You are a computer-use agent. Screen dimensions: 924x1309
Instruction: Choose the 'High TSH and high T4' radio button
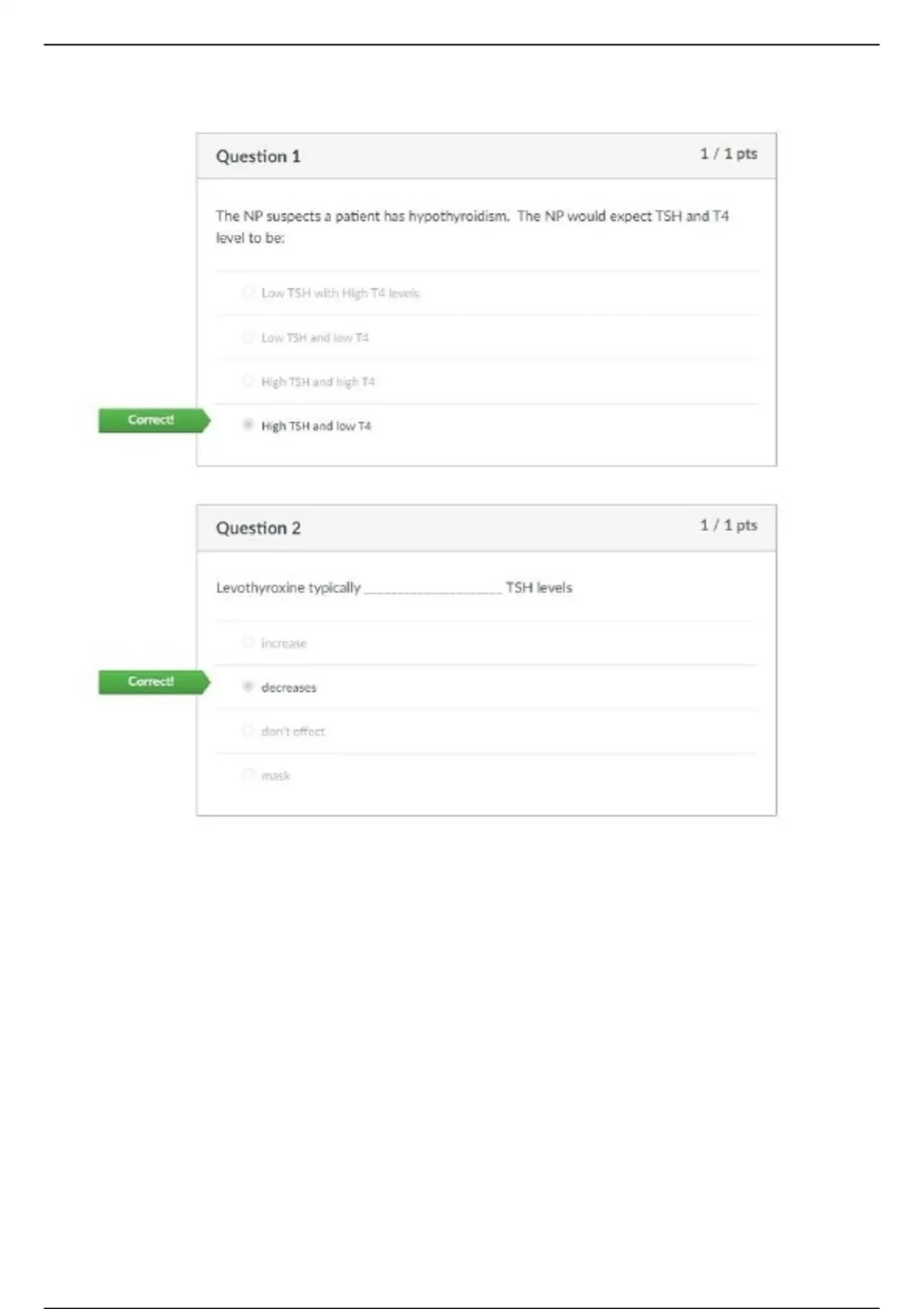point(248,380)
